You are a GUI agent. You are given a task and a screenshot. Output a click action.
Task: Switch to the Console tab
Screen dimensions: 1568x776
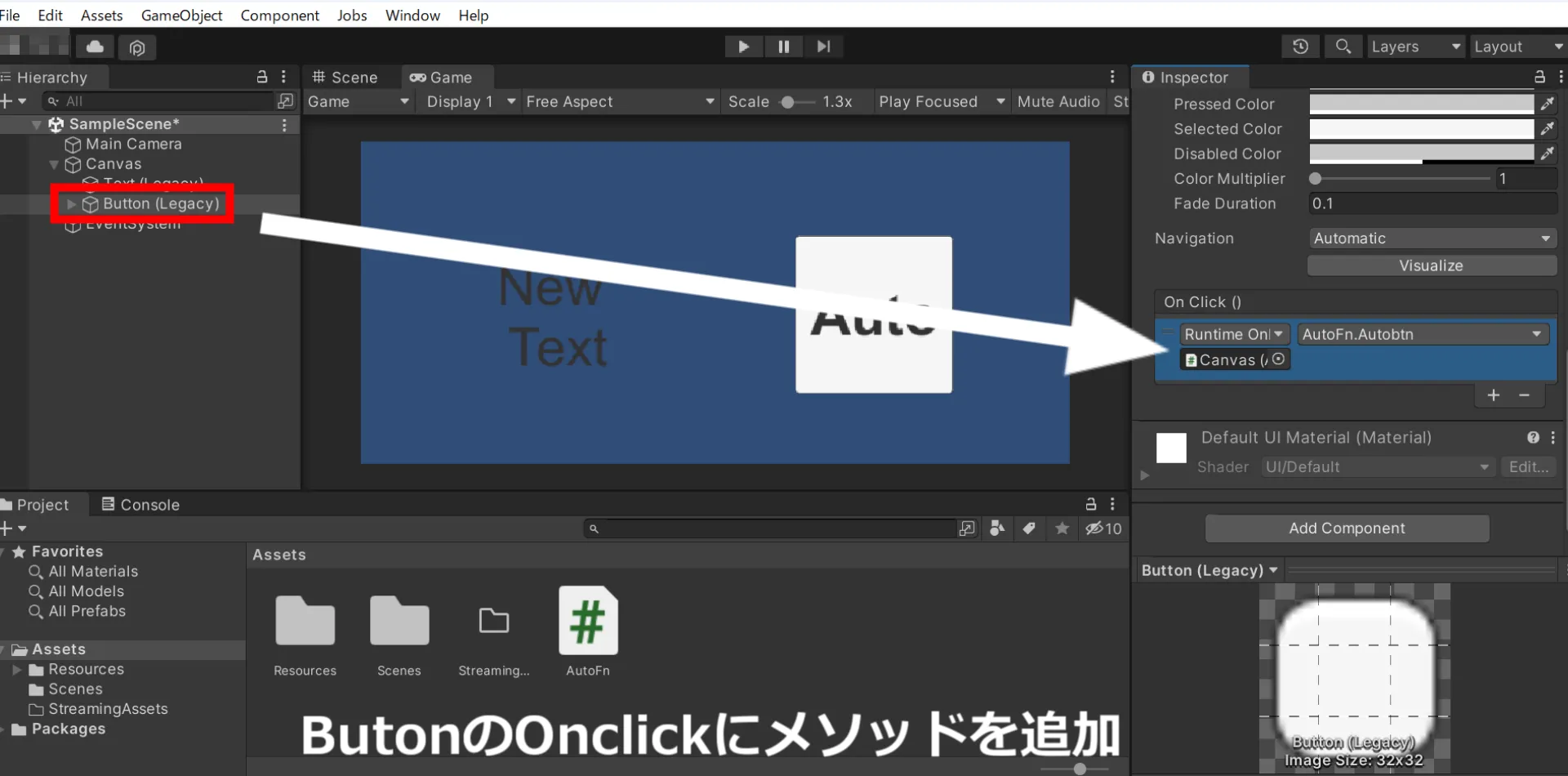click(x=140, y=504)
